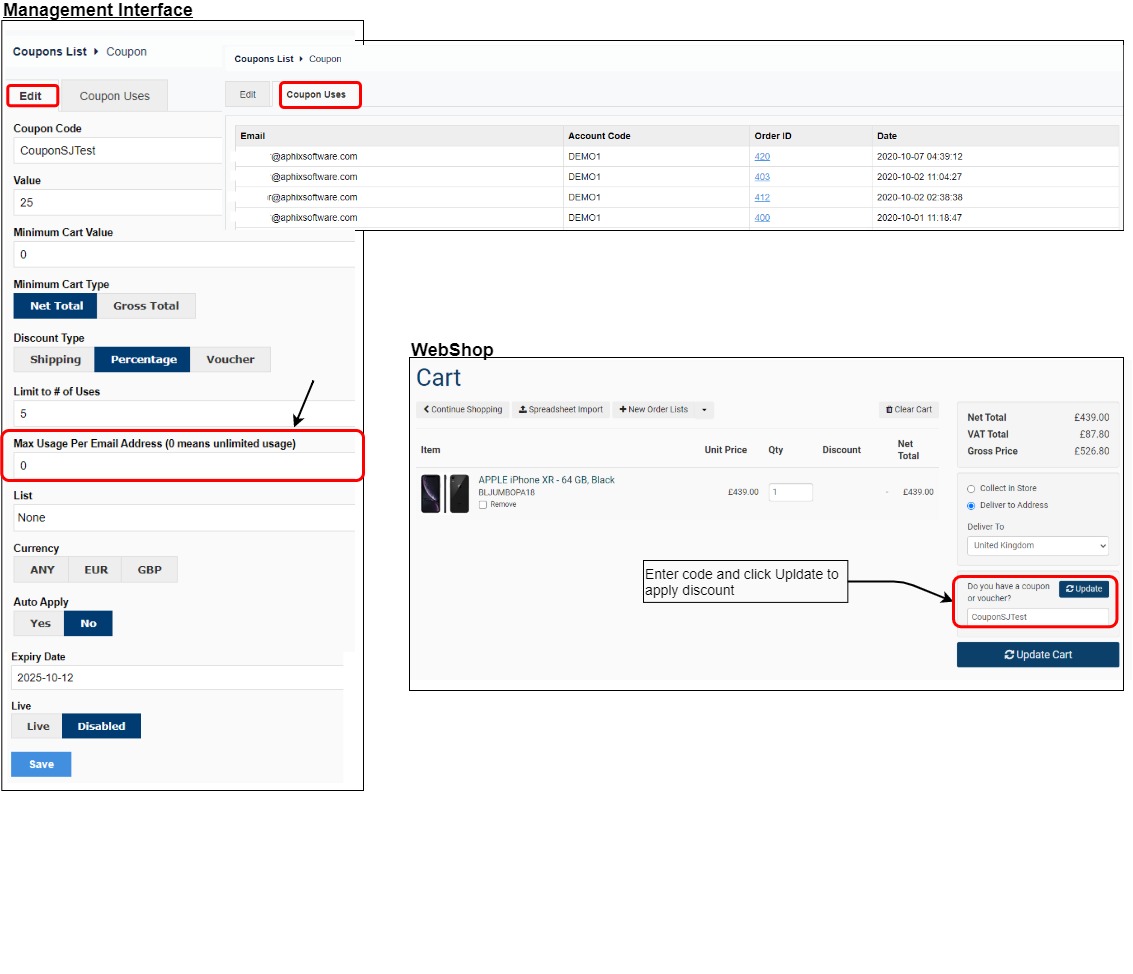The width and height of the screenshot is (1133, 974).
Task: Tick the Remove checkbox for iPhone XR
Action: [x=483, y=505]
